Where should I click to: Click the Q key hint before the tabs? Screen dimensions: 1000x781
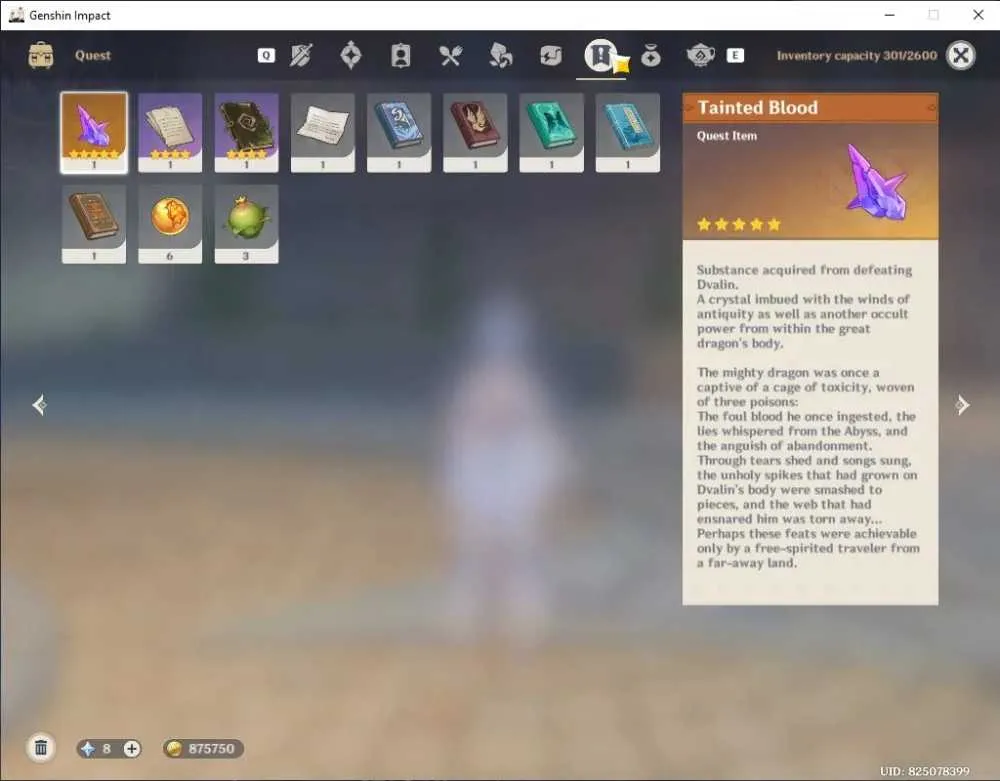(266, 55)
